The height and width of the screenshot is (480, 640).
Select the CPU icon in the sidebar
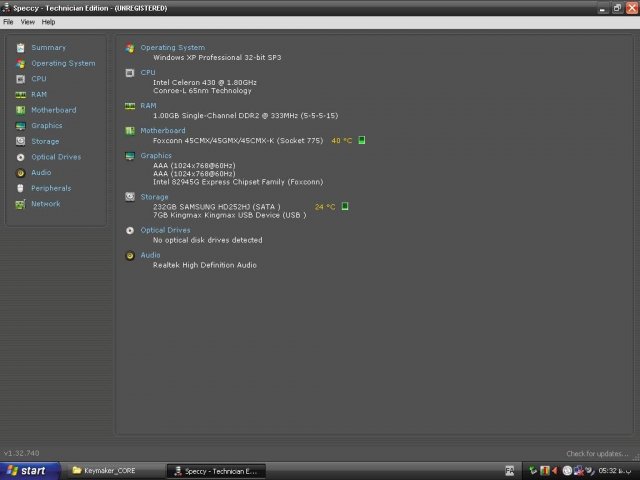coord(20,78)
